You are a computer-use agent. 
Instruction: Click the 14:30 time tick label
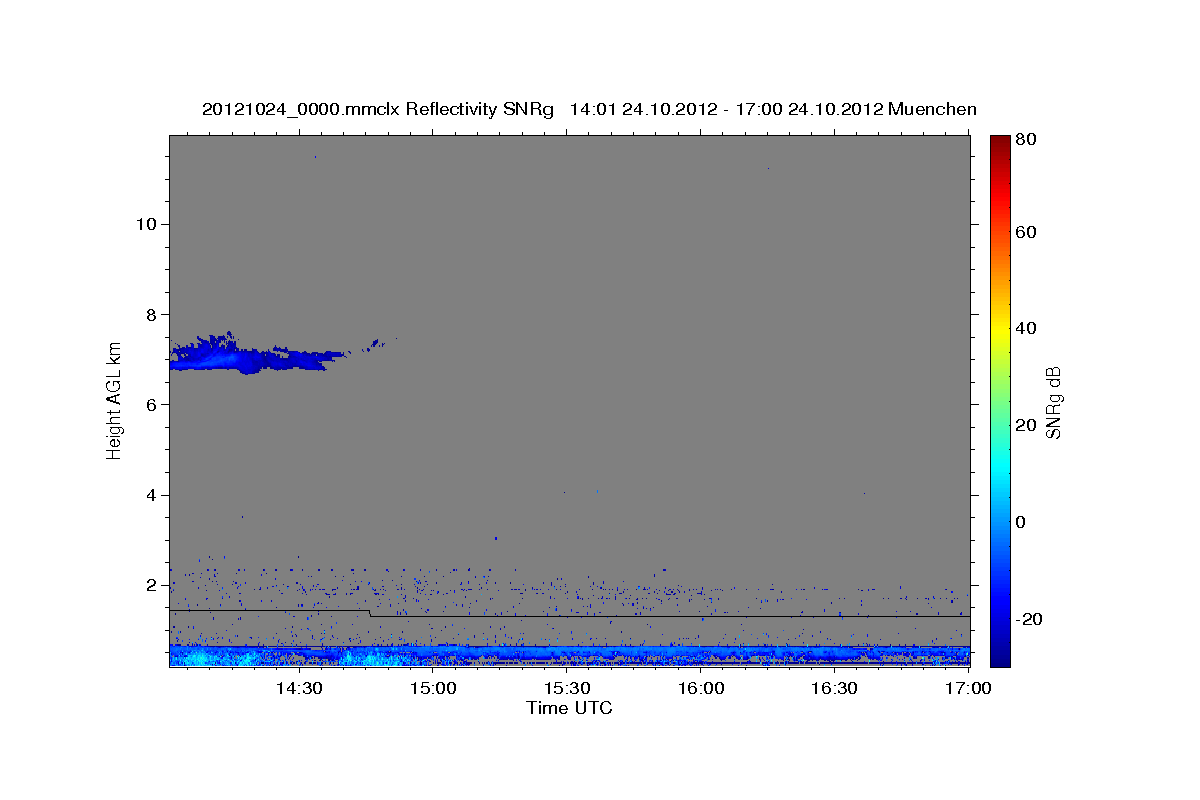pyautogui.click(x=298, y=688)
